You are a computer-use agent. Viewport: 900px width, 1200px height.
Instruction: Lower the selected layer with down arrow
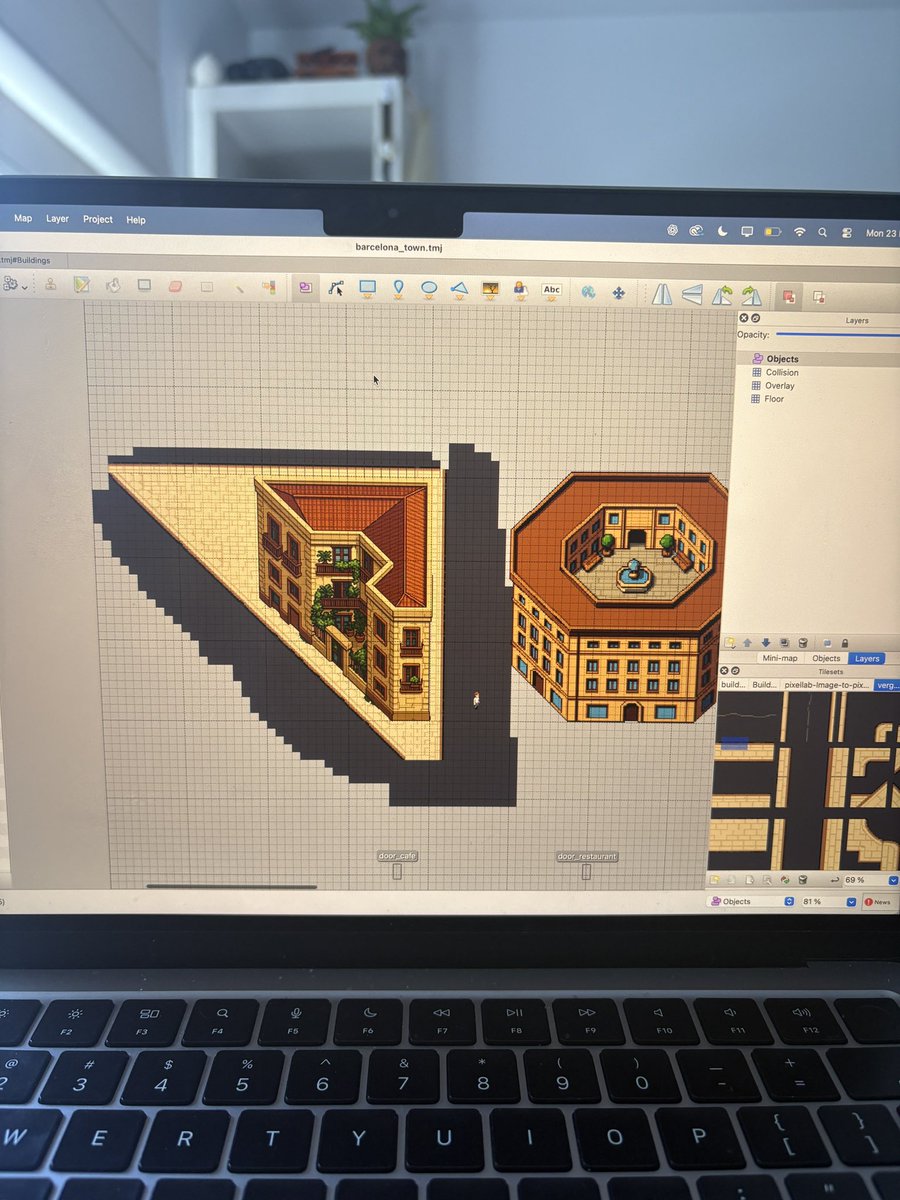pos(766,643)
